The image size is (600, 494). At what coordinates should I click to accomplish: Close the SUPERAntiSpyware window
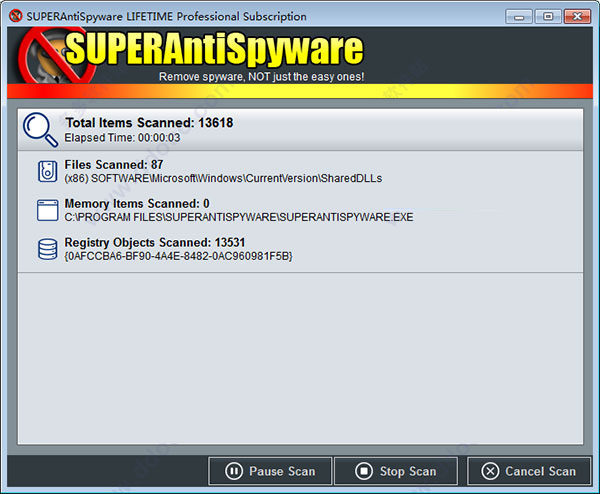(577, 17)
